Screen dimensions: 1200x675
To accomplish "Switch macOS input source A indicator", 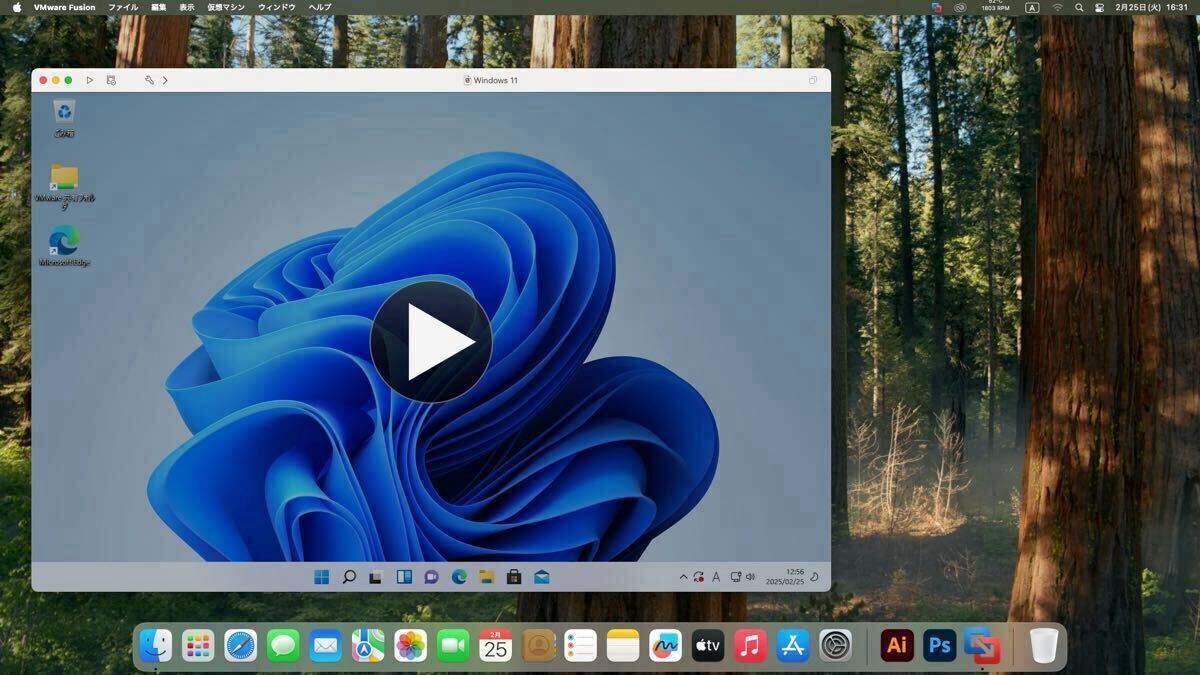I will (x=1032, y=7).
